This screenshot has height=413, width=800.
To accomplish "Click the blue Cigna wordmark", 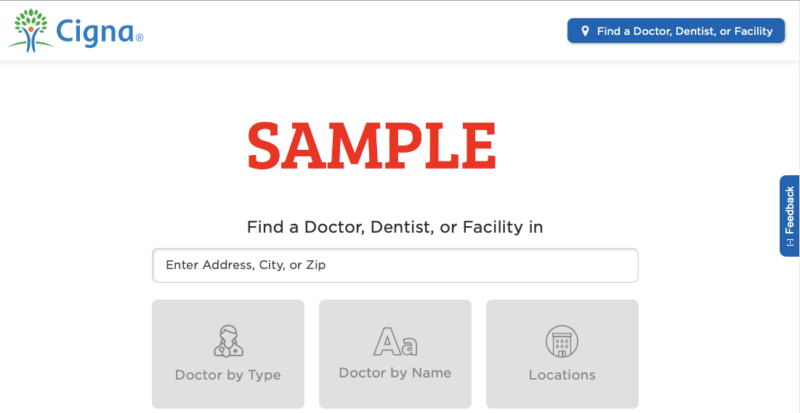I will (x=95, y=32).
